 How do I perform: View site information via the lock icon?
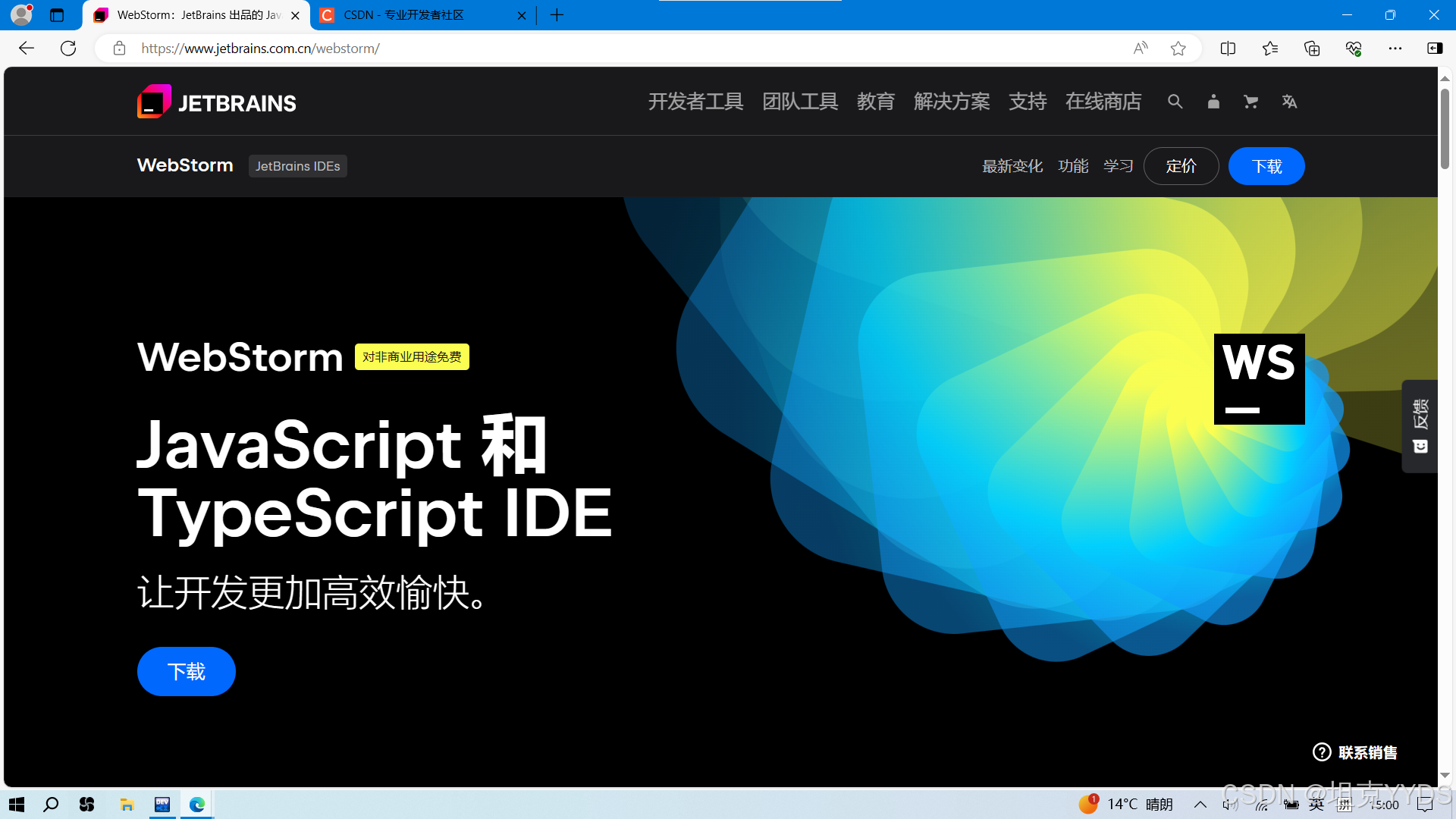point(119,49)
